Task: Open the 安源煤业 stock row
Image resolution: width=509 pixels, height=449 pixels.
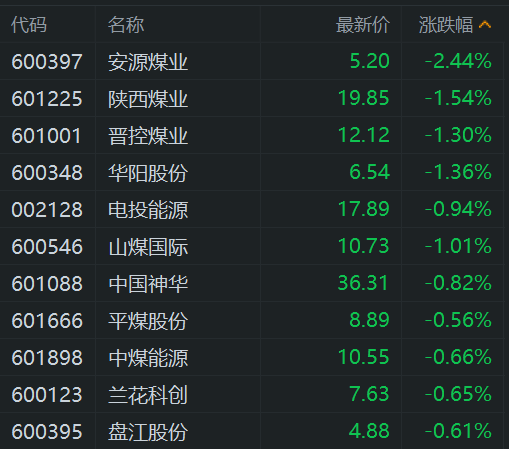Action: click(x=252, y=62)
